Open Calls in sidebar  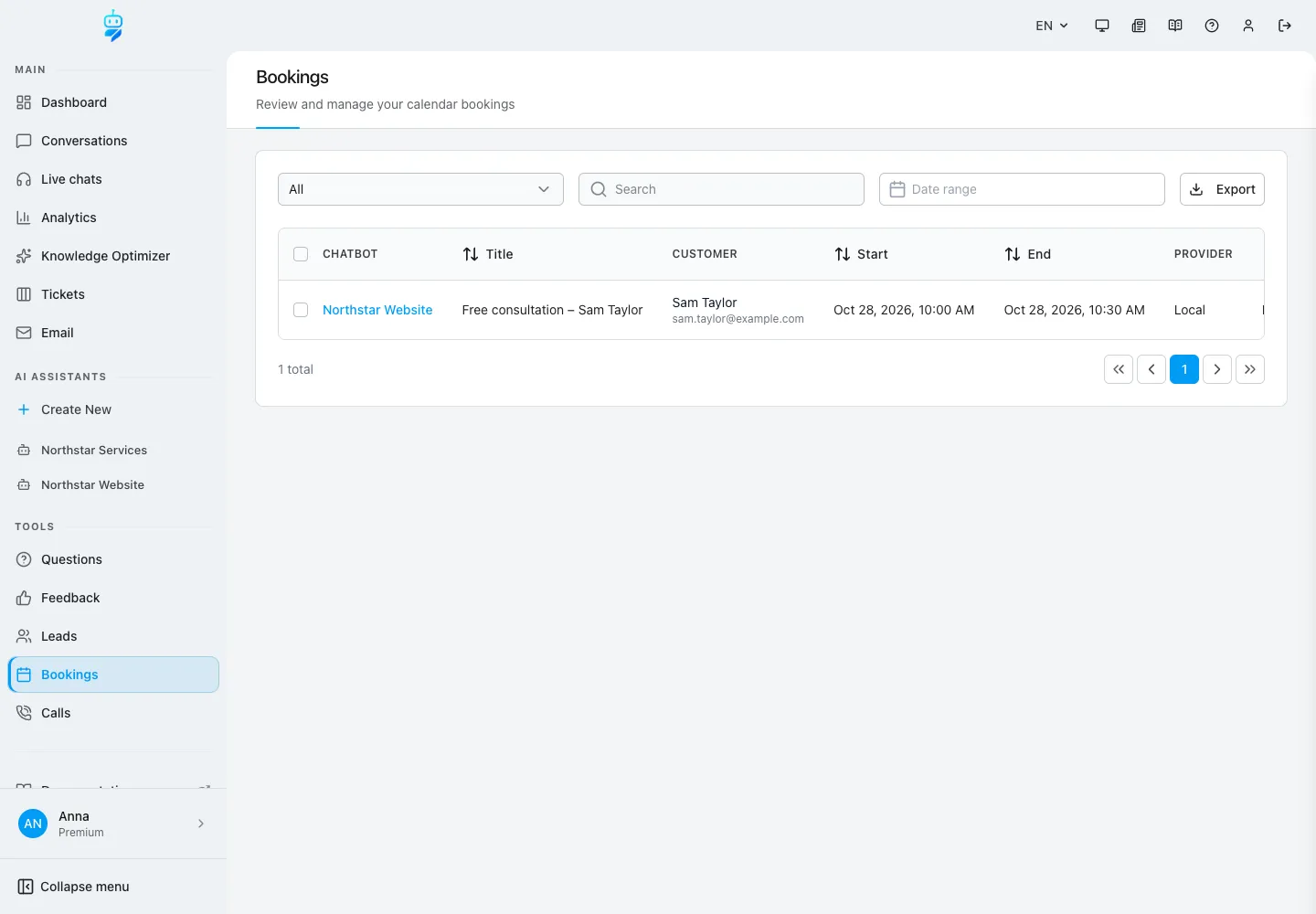[113, 713]
